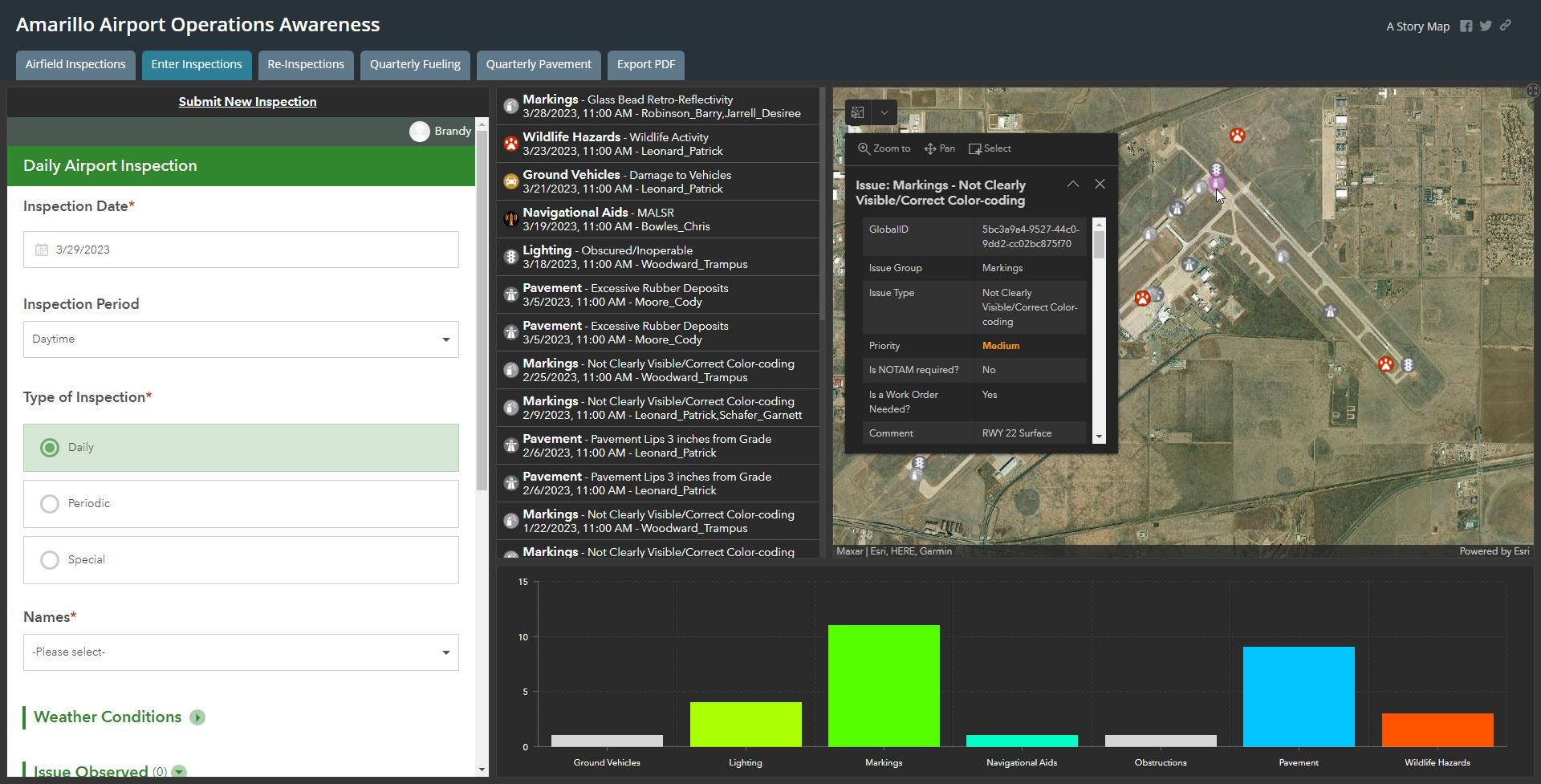Click the copy link icon in header
Image resolution: width=1541 pixels, height=784 pixels.
pyautogui.click(x=1506, y=26)
